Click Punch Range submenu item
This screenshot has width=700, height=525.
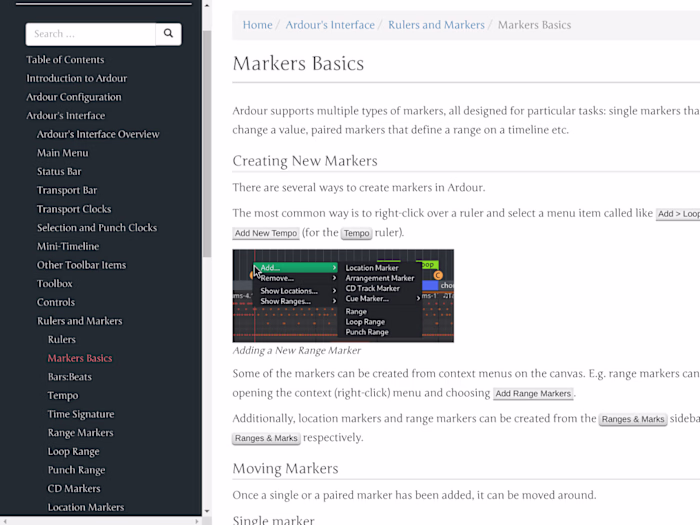[x=367, y=332]
